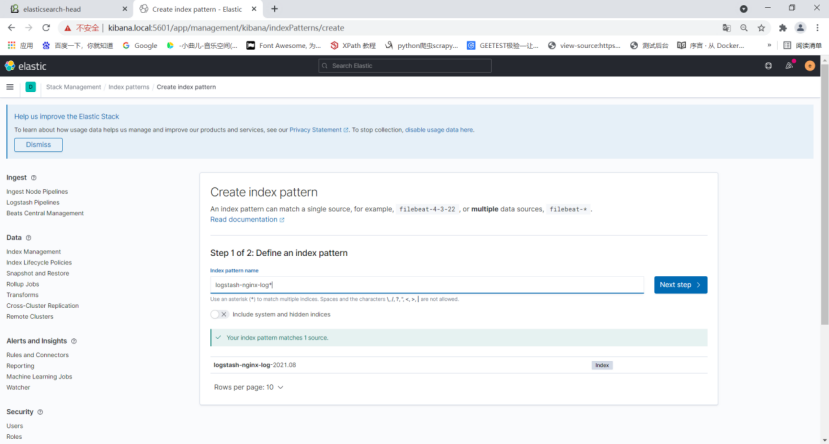Open the reading list button
Viewport: 829px width, 444px height.
coord(802,46)
